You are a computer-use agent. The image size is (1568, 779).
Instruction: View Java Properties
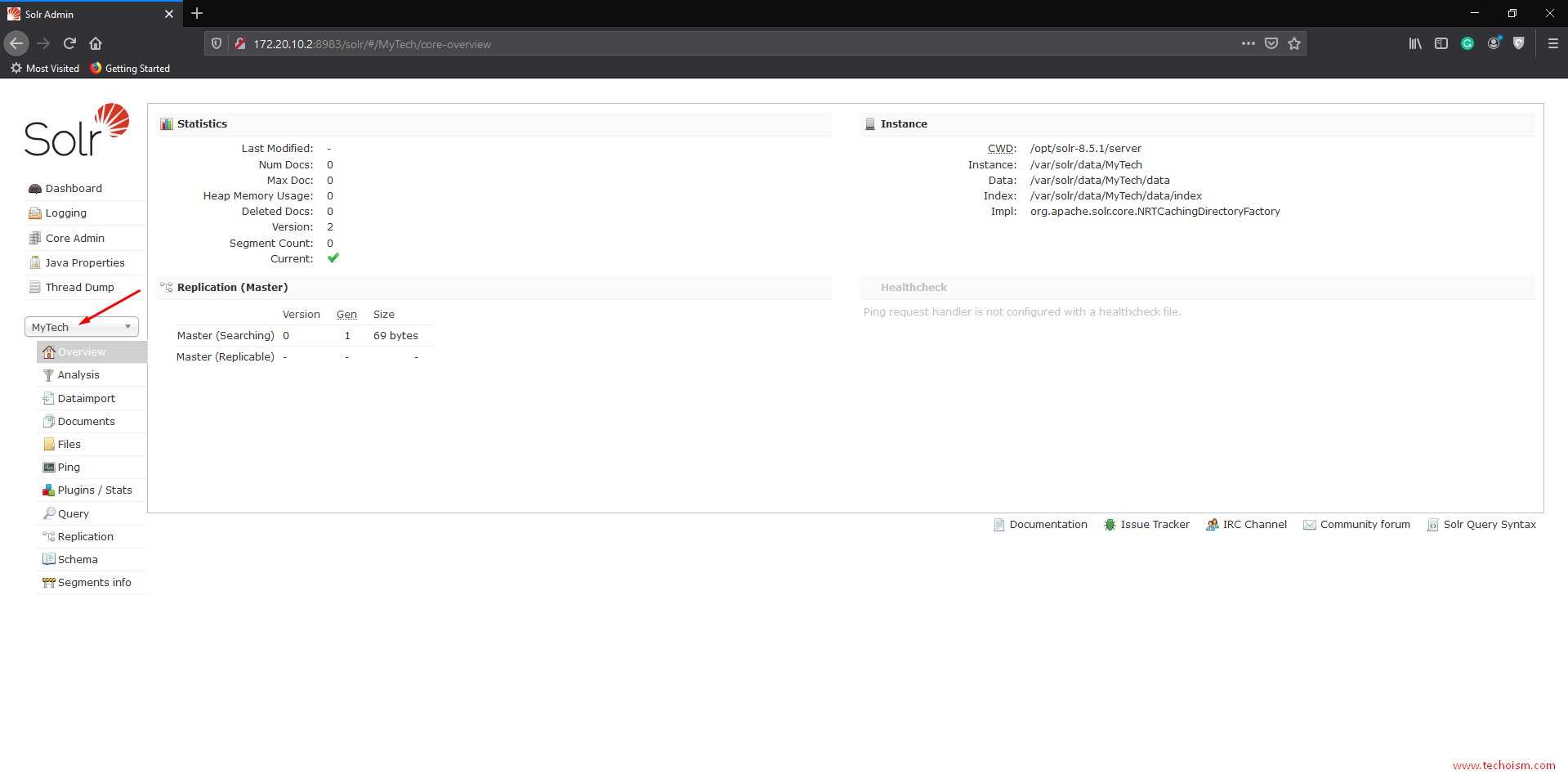tap(85, 263)
